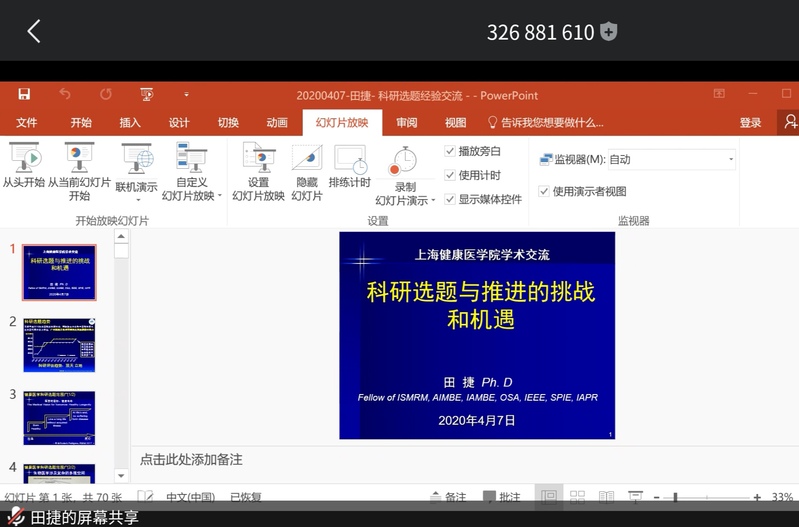799x527 pixels.
Task: Open the Review (审阅) tab
Action: [406, 123]
